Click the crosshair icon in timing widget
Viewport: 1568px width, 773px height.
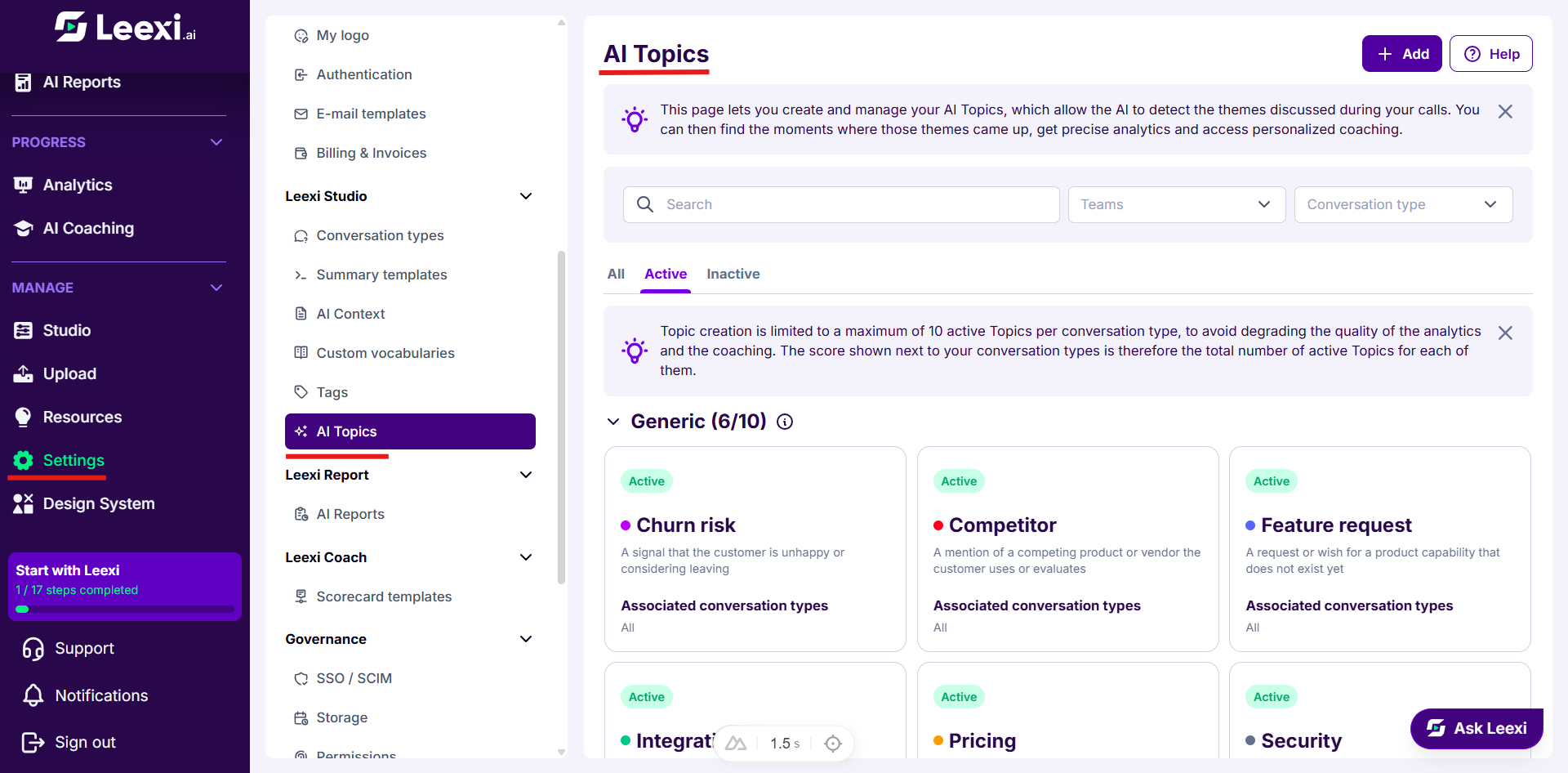point(833,744)
